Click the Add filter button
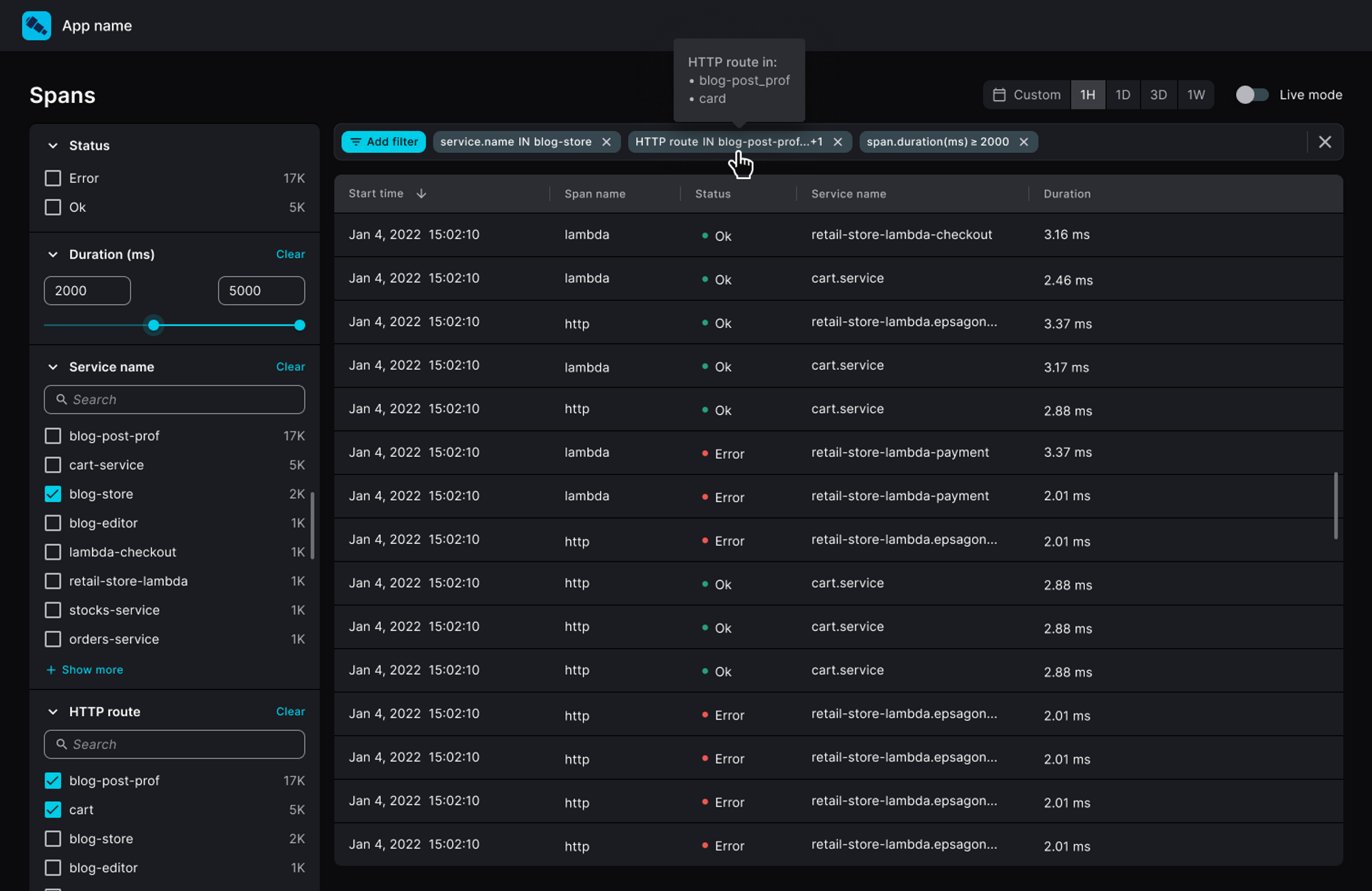 pos(384,142)
